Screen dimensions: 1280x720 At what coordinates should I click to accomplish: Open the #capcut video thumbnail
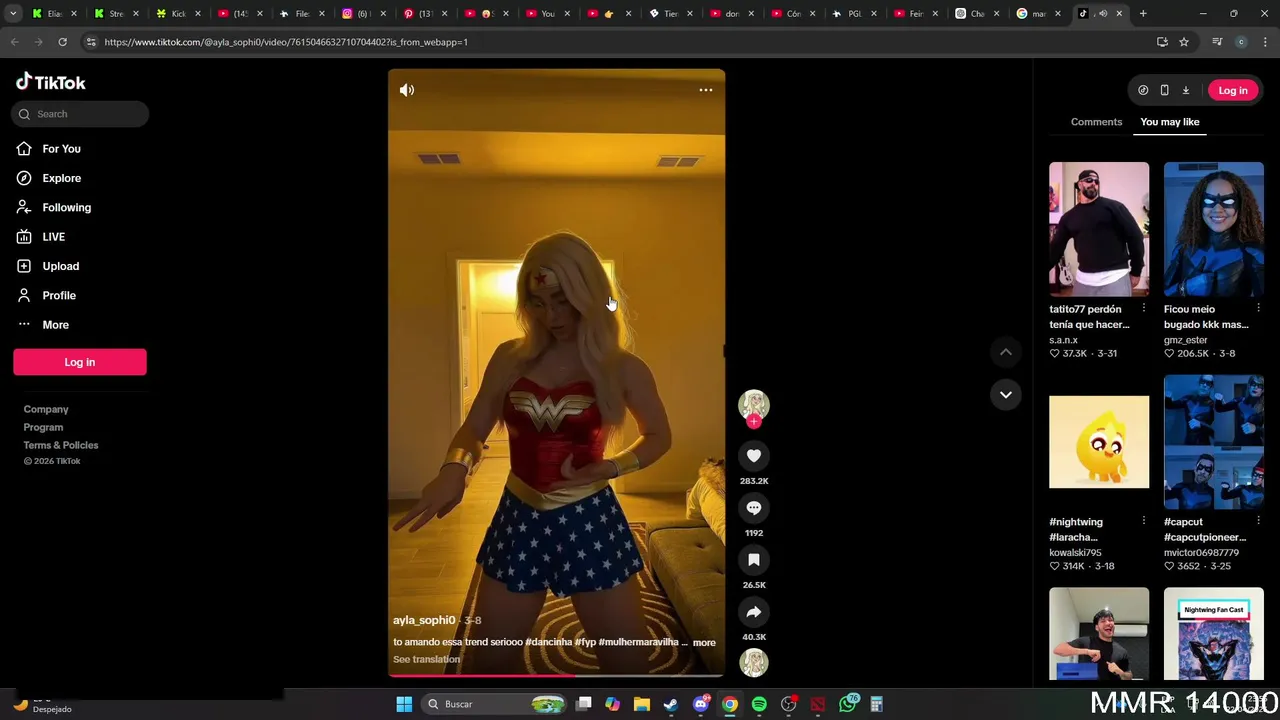point(1214,442)
